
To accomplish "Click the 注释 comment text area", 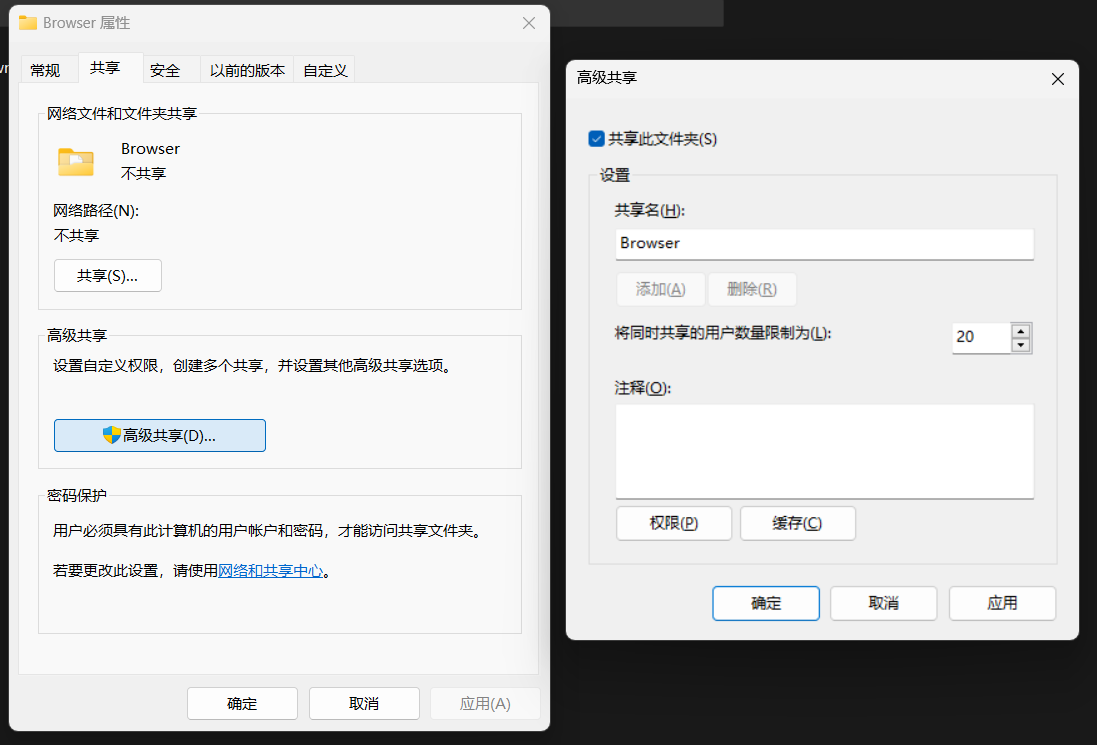I will [x=824, y=451].
